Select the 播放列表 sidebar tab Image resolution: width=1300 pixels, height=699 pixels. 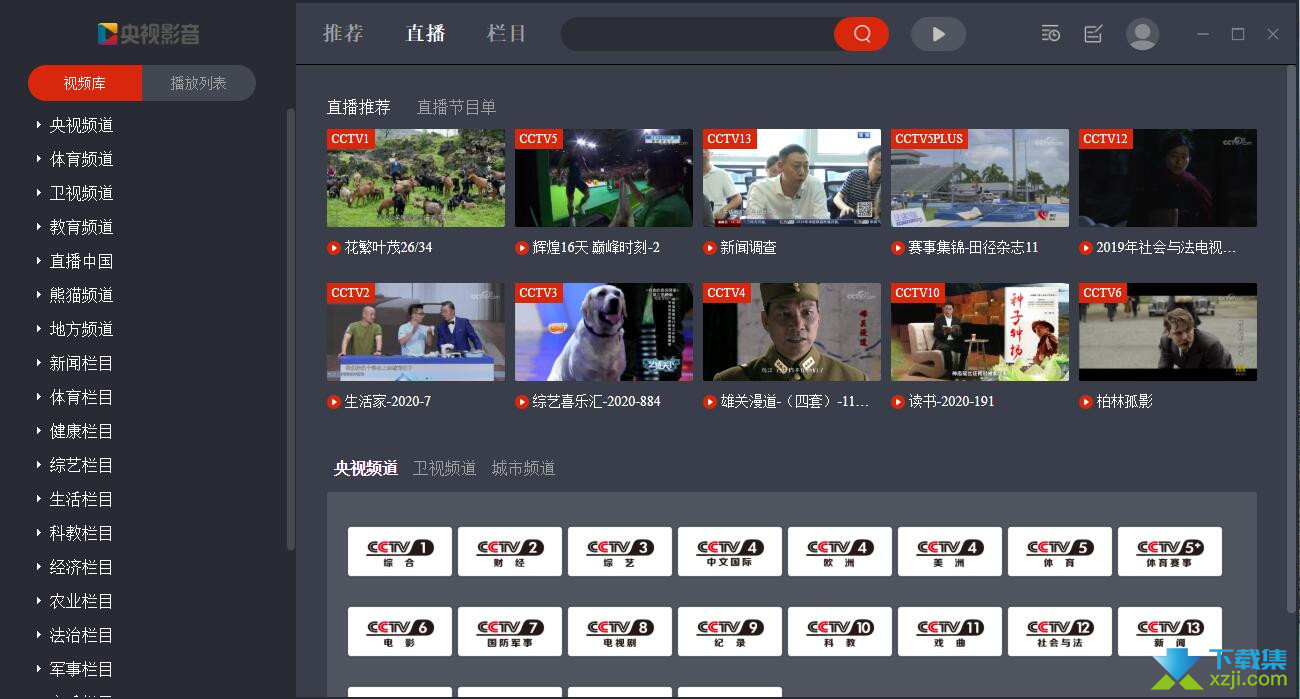199,83
